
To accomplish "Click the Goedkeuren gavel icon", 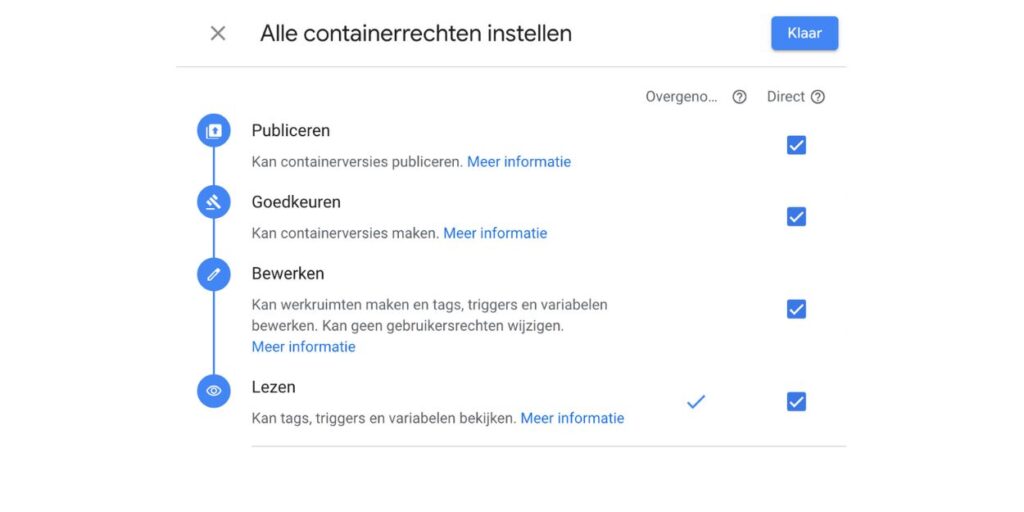I will tap(213, 202).
